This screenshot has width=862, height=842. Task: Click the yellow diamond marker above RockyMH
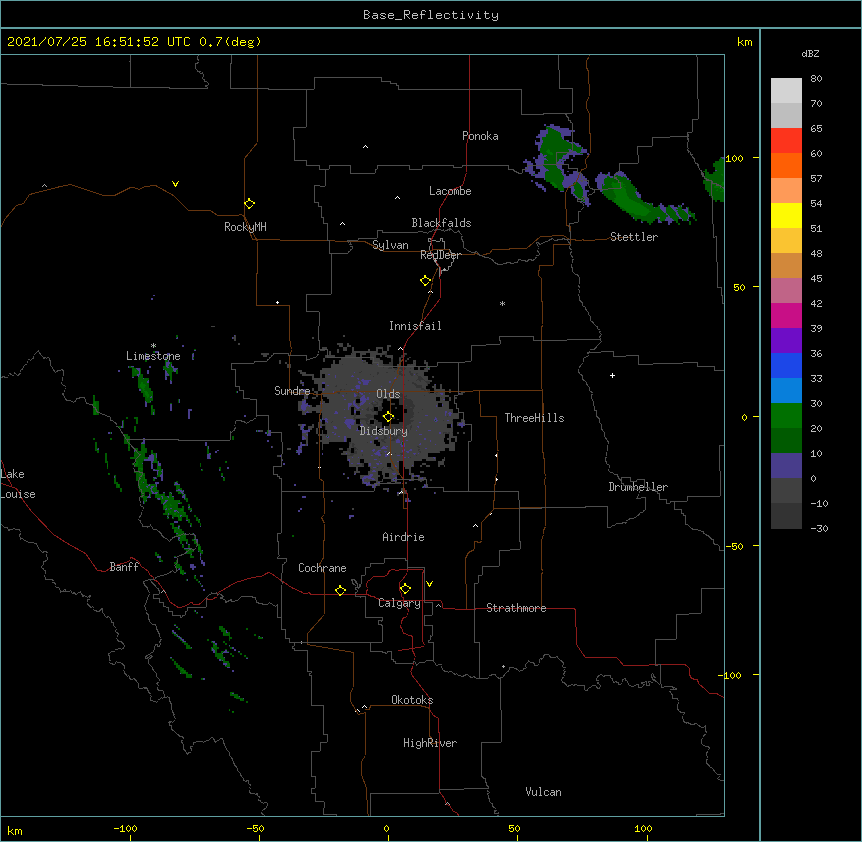pyautogui.click(x=249, y=203)
